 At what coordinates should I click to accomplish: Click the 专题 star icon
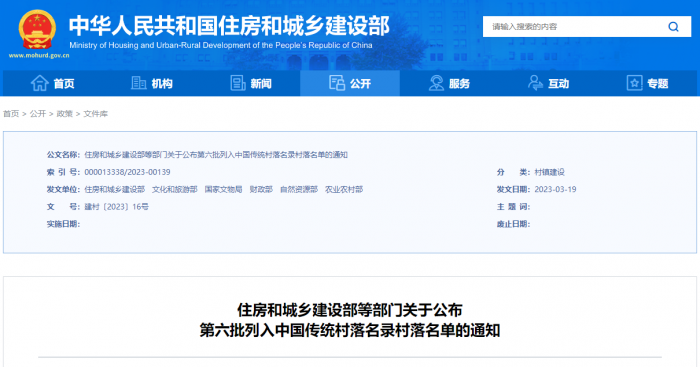pyautogui.click(x=634, y=83)
